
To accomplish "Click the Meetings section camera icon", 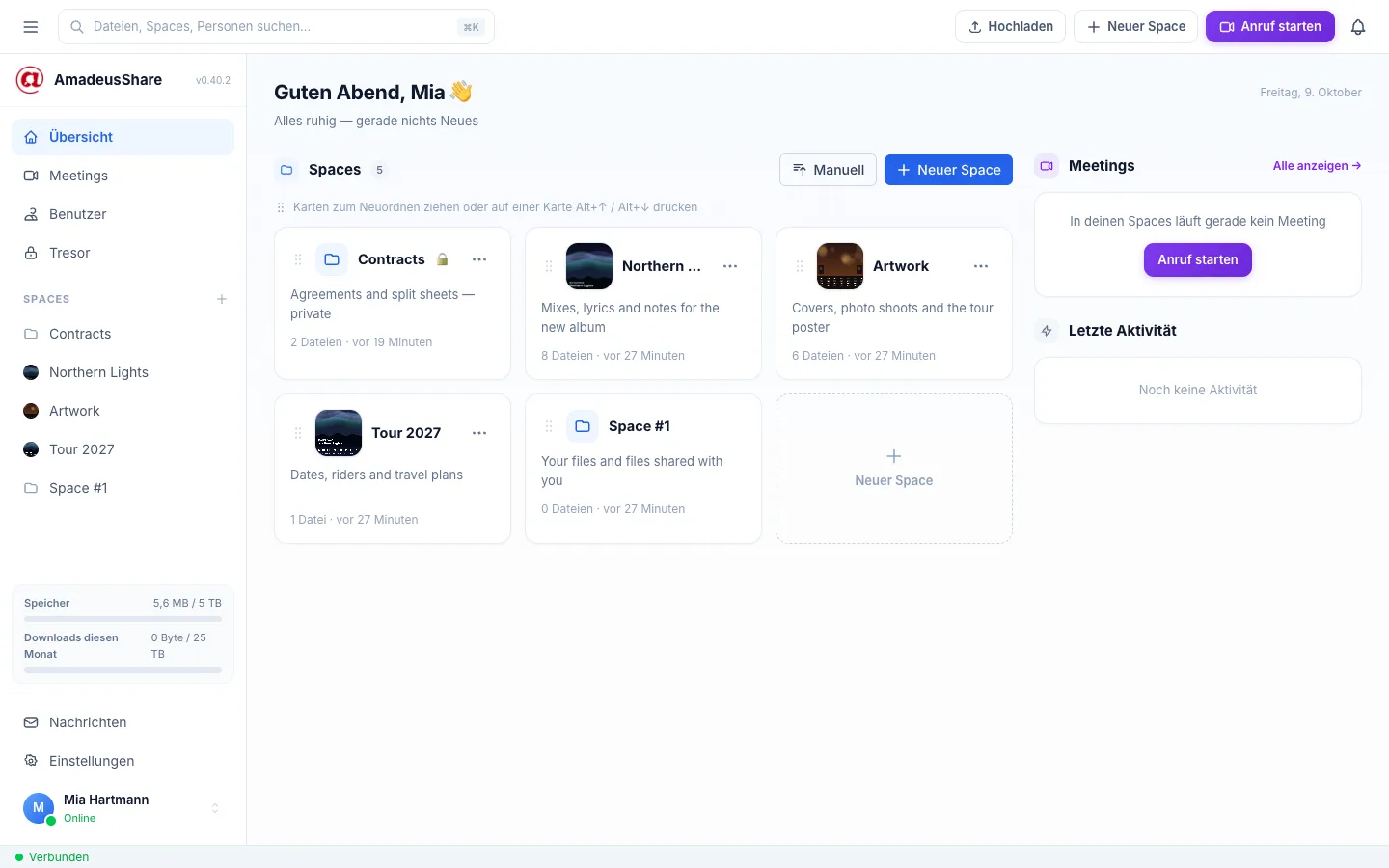I will (1047, 166).
